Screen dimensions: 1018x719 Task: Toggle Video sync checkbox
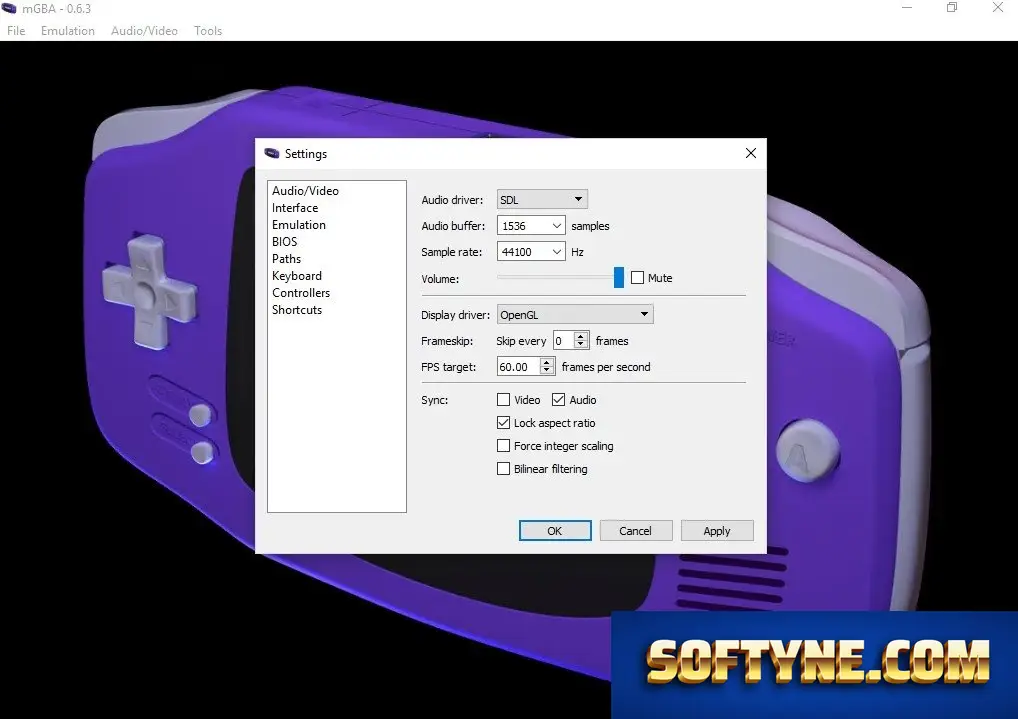tap(503, 399)
